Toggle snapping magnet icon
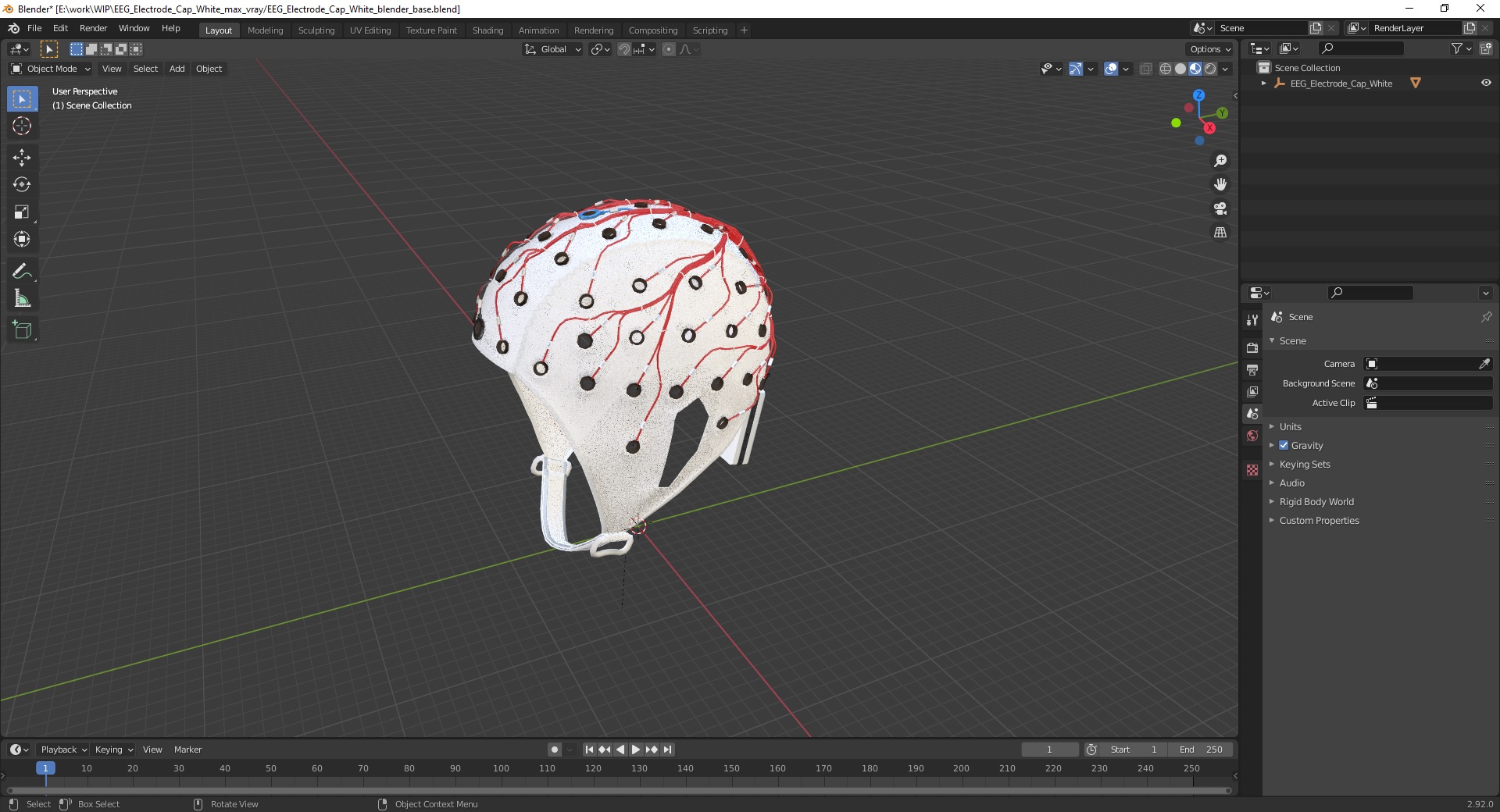Screen dimensions: 1500x812 pos(624,49)
